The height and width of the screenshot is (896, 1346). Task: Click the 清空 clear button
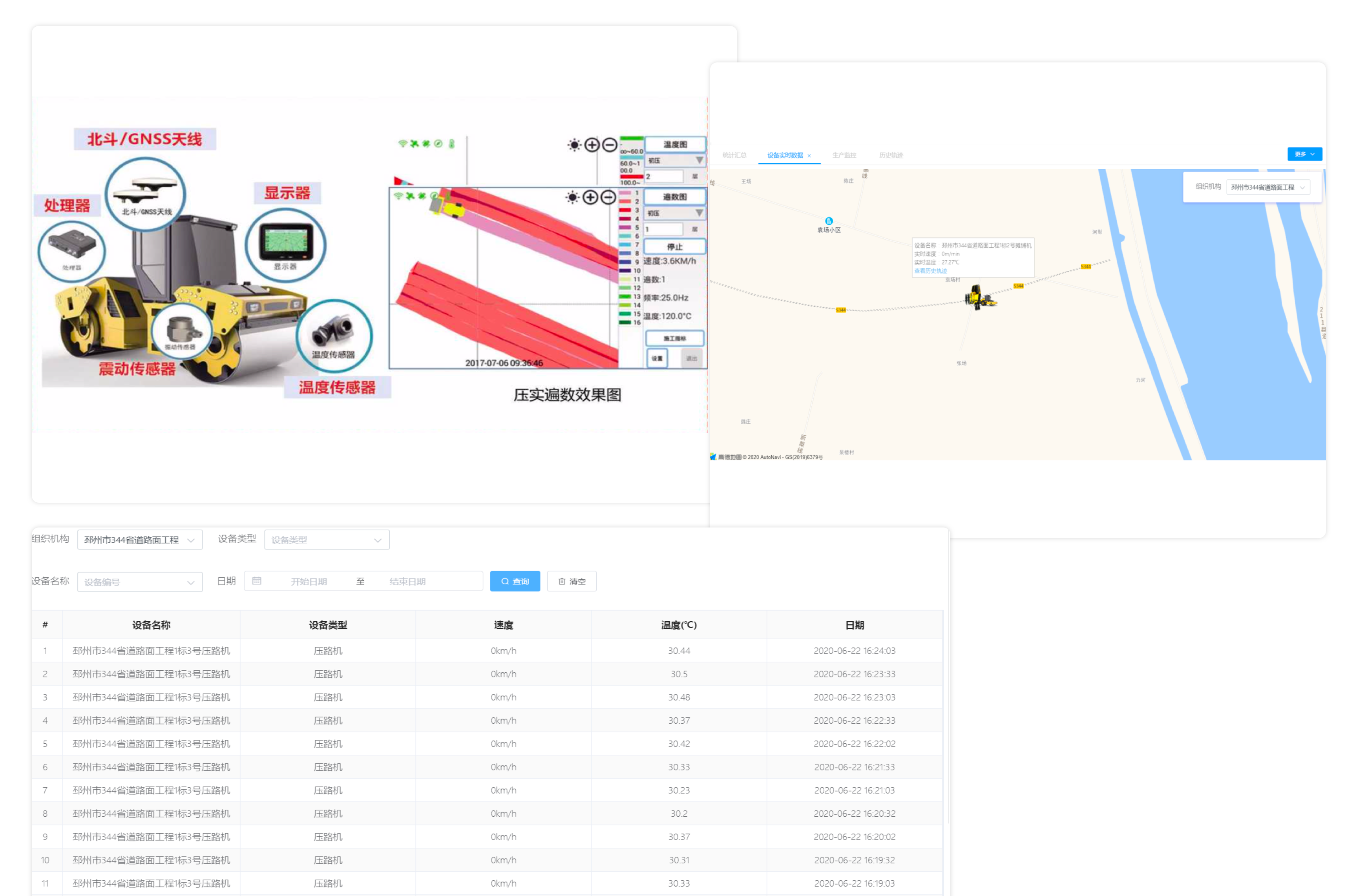pos(571,581)
